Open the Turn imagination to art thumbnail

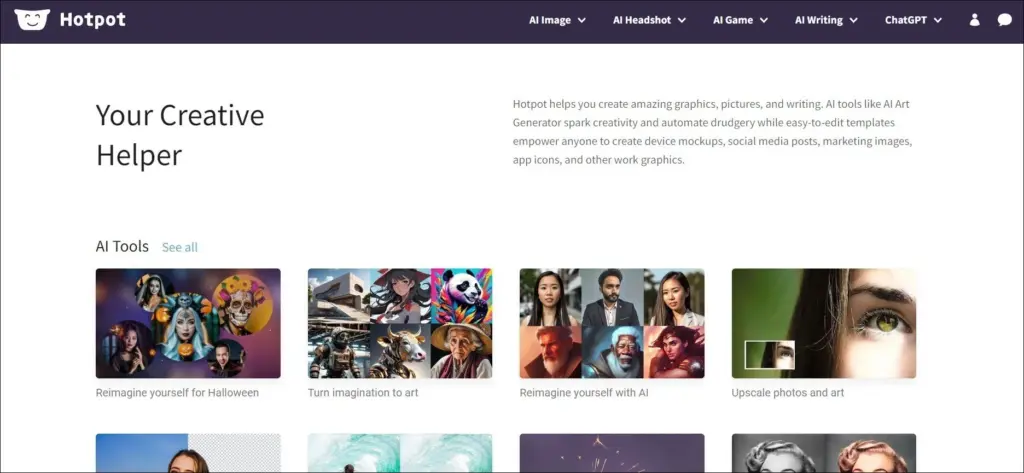point(400,323)
